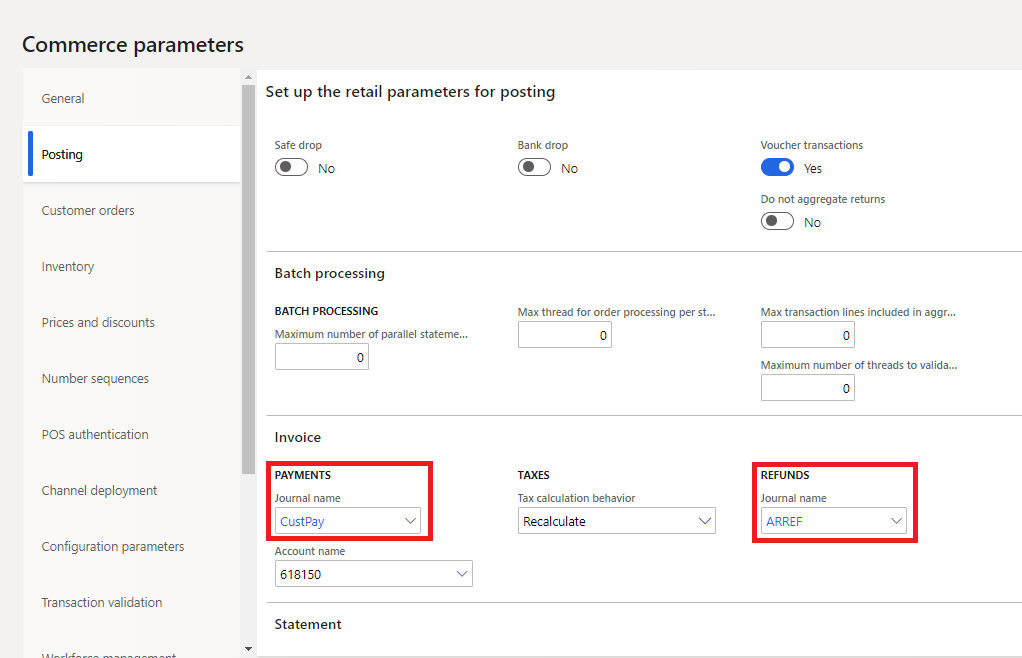This screenshot has height=658, width=1022.
Task: Switch to the General settings section
Action: 62,98
